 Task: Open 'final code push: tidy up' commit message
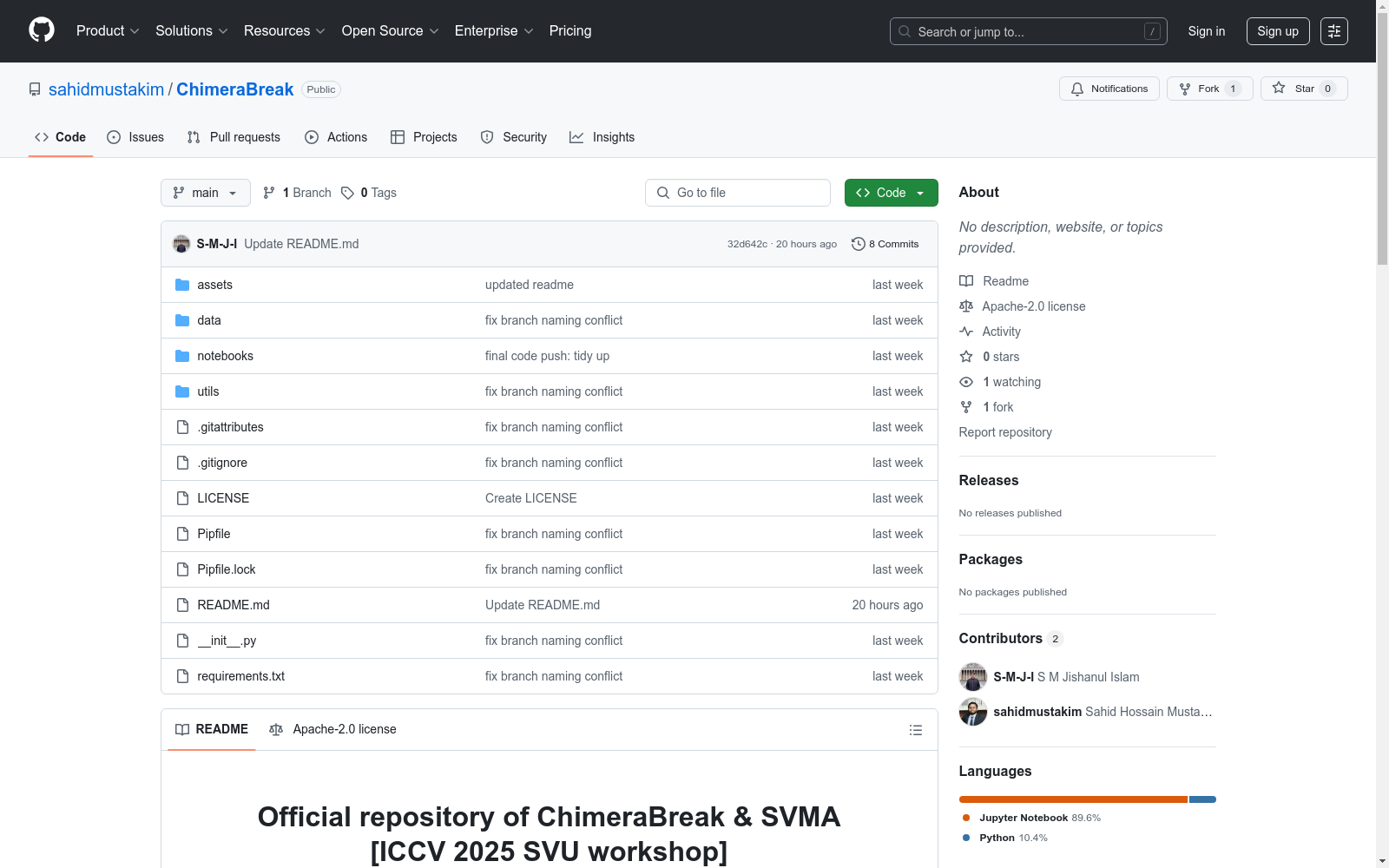click(x=547, y=356)
